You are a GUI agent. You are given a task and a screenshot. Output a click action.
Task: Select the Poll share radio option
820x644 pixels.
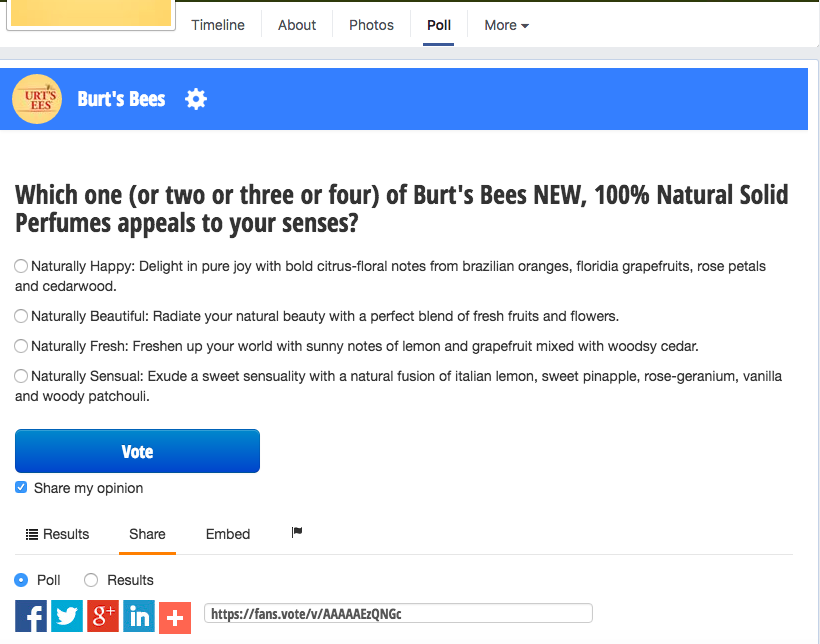[21, 580]
